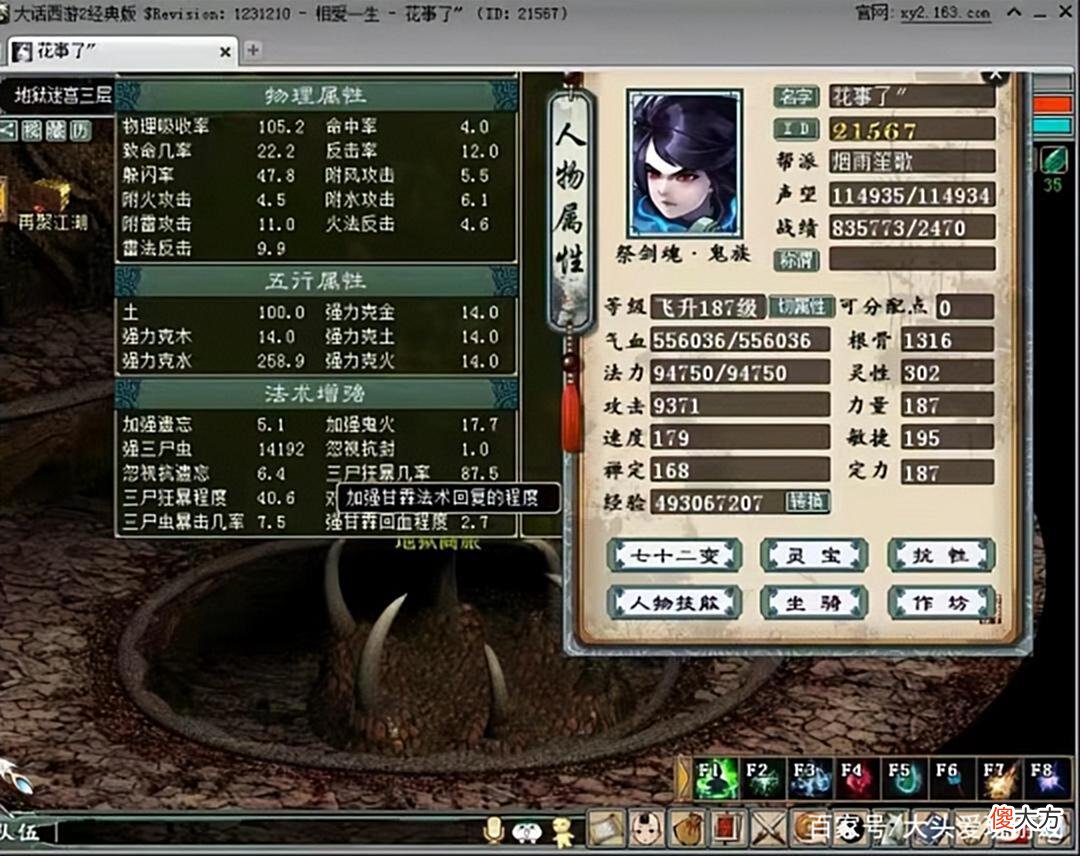Activate the F2 skill shortcut icon
The image size is (1080, 856).
click(x=762, y=779)
